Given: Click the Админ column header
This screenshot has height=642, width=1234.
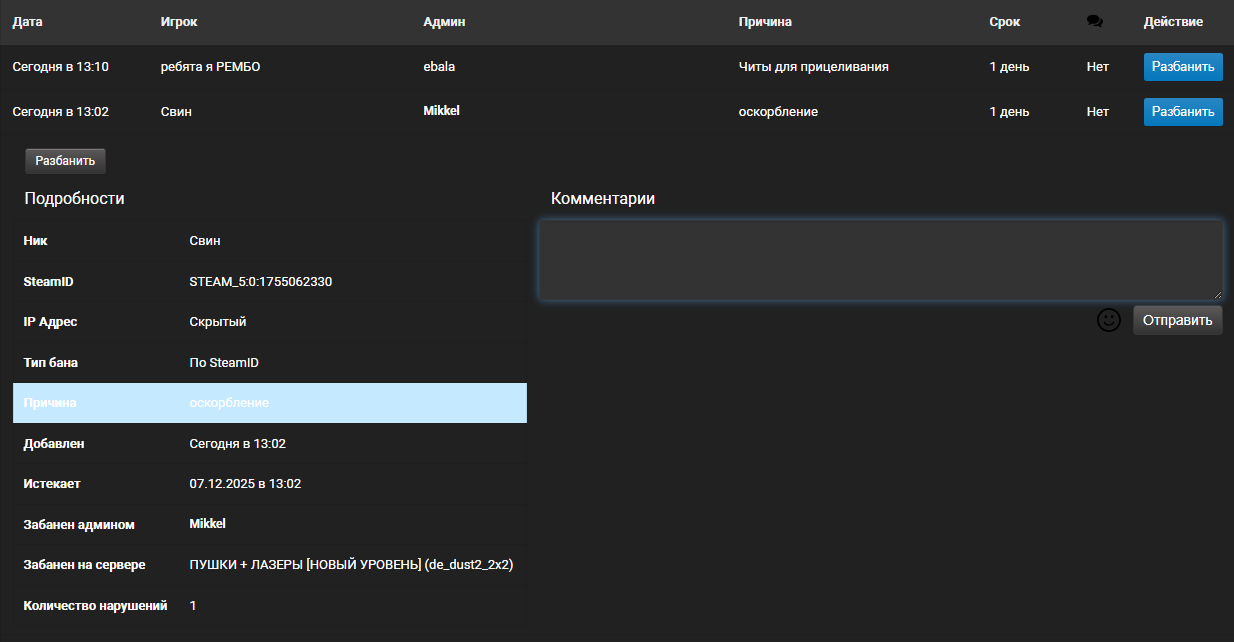Looking at the screenshot, I should click(444, 22).
